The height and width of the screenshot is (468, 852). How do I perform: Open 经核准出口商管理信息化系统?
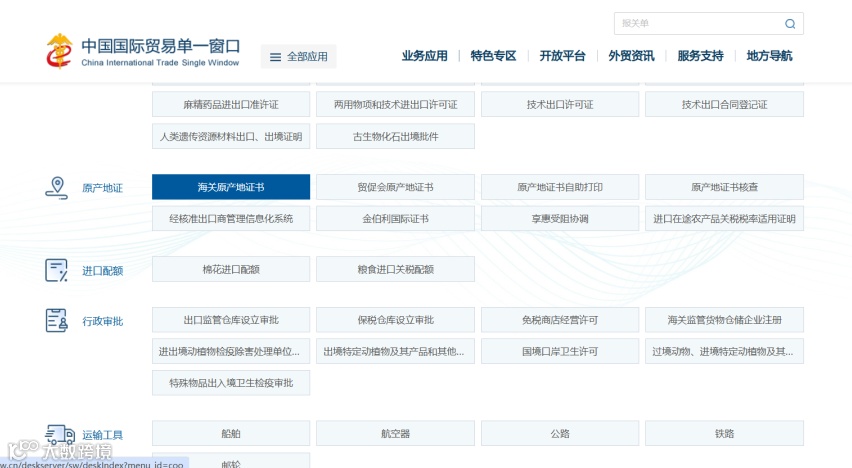(231, 219)
